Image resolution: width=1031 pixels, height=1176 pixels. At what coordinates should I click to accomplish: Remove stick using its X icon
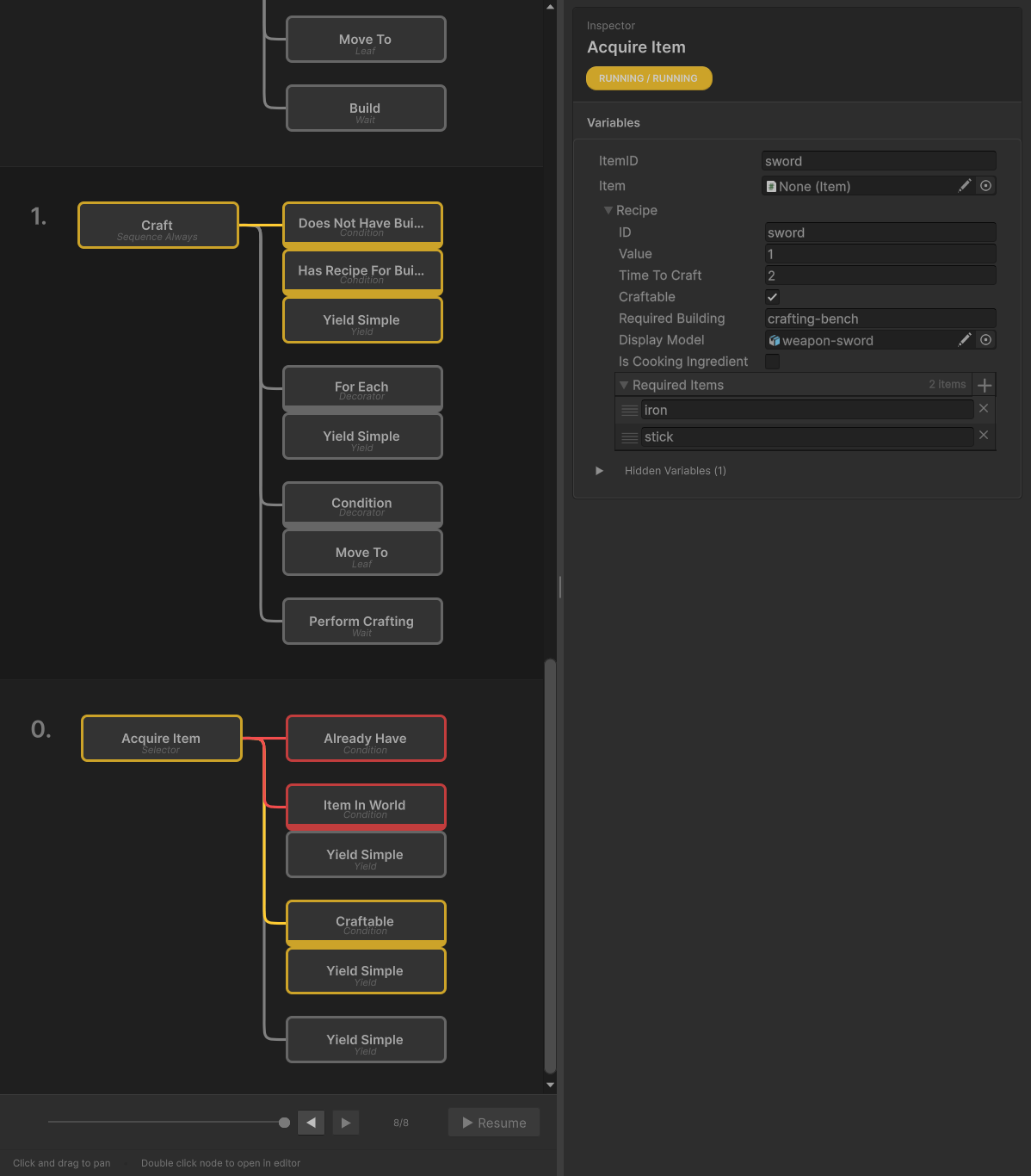pyautogui.click(x=984, y=435)
